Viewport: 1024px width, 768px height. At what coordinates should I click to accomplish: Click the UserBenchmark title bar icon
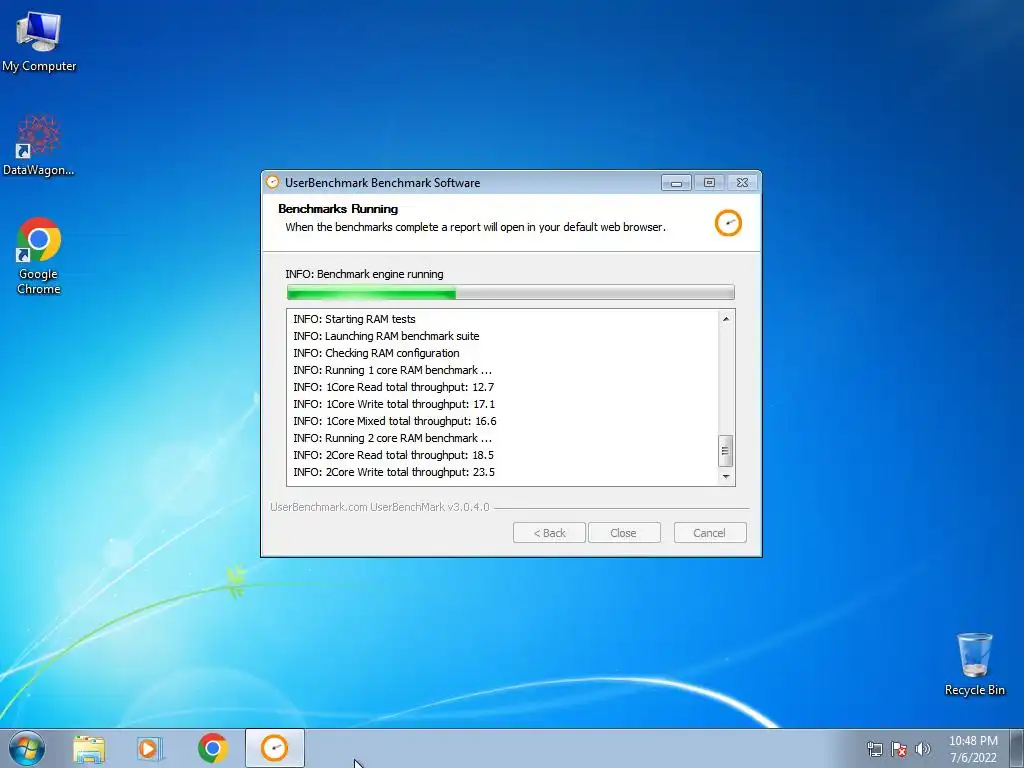tap(272, 182)
